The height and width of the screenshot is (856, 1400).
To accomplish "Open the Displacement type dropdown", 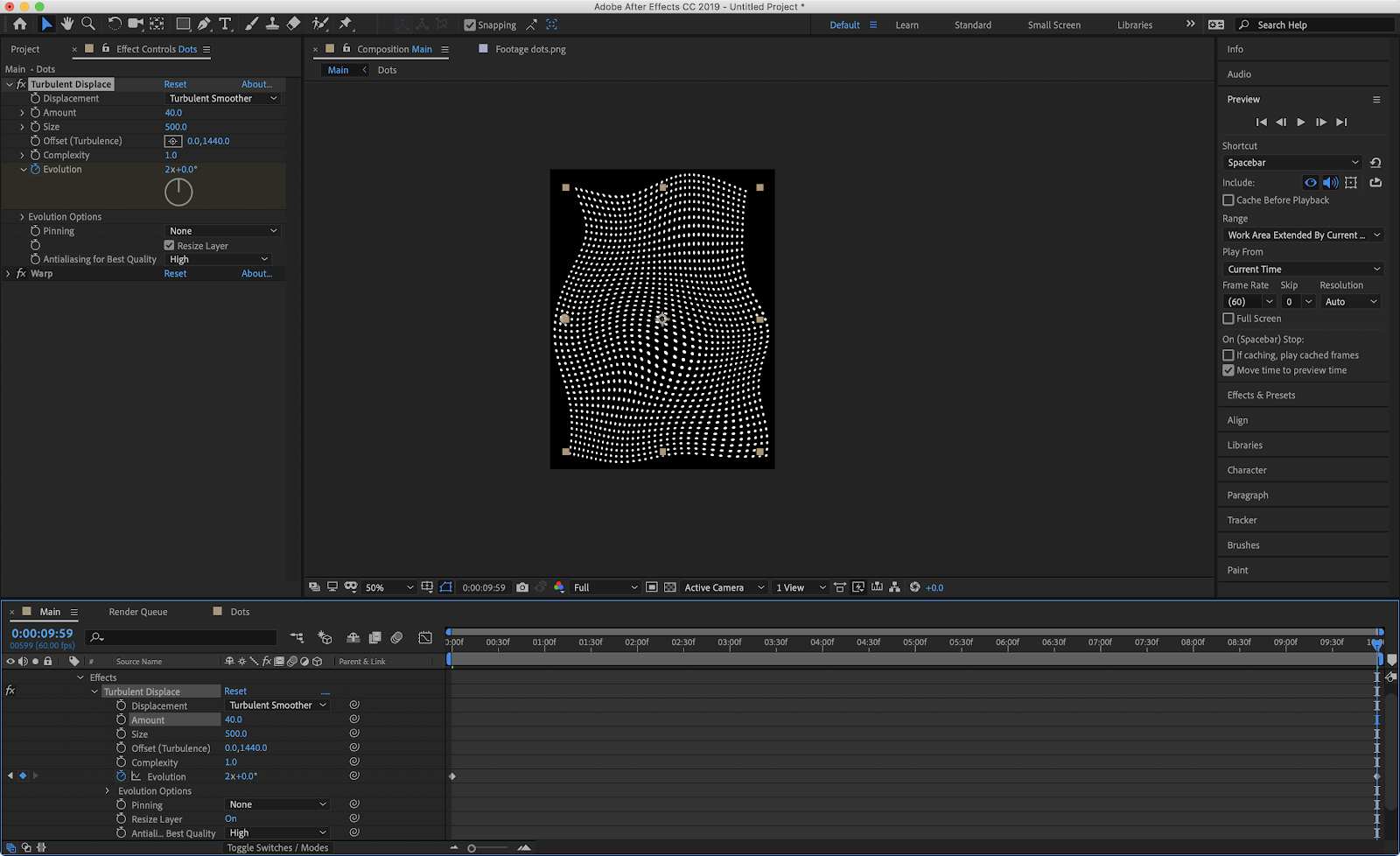I will (x=223, y=99).
